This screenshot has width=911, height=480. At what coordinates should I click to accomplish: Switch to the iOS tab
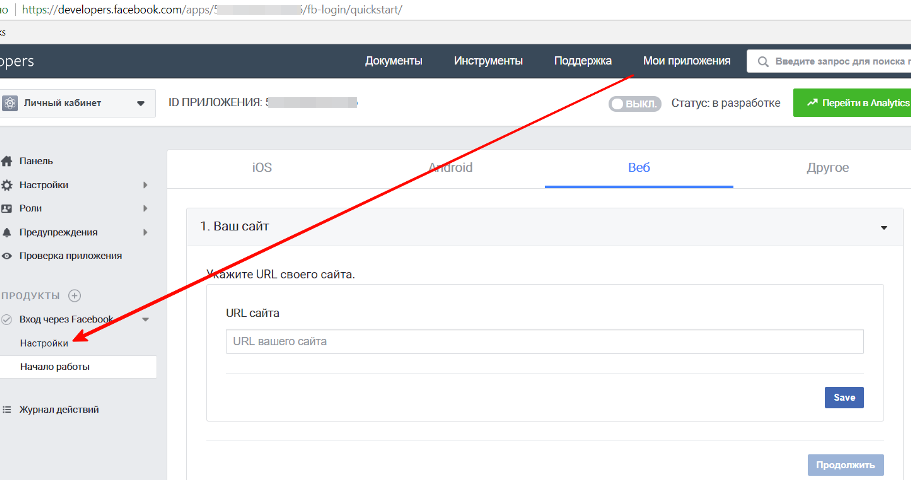[x=261, y=168]
